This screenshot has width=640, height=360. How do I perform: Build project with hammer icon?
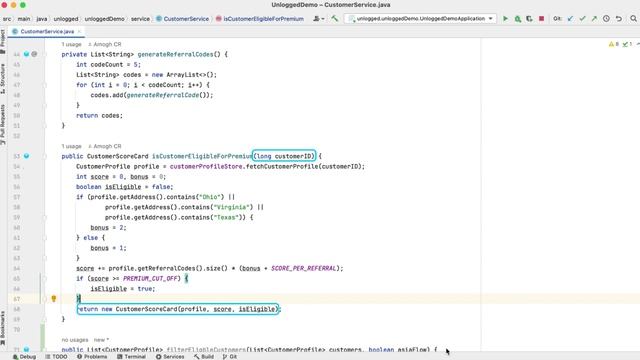point(335,19)
